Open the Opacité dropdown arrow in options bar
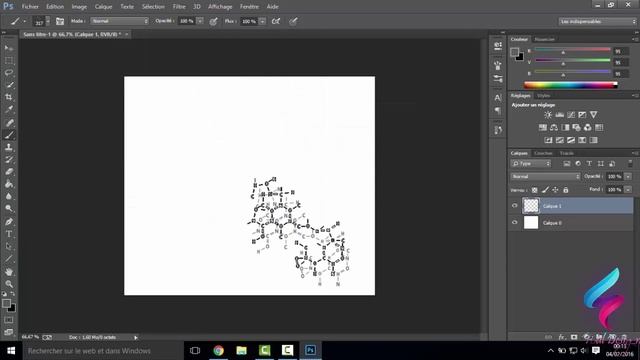Viewport: 640px width, 360px height. 200,21
